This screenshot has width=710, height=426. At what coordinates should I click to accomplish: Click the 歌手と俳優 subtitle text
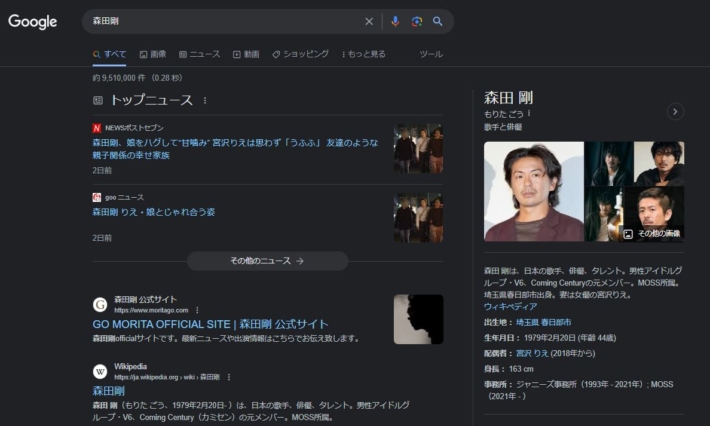503,127
